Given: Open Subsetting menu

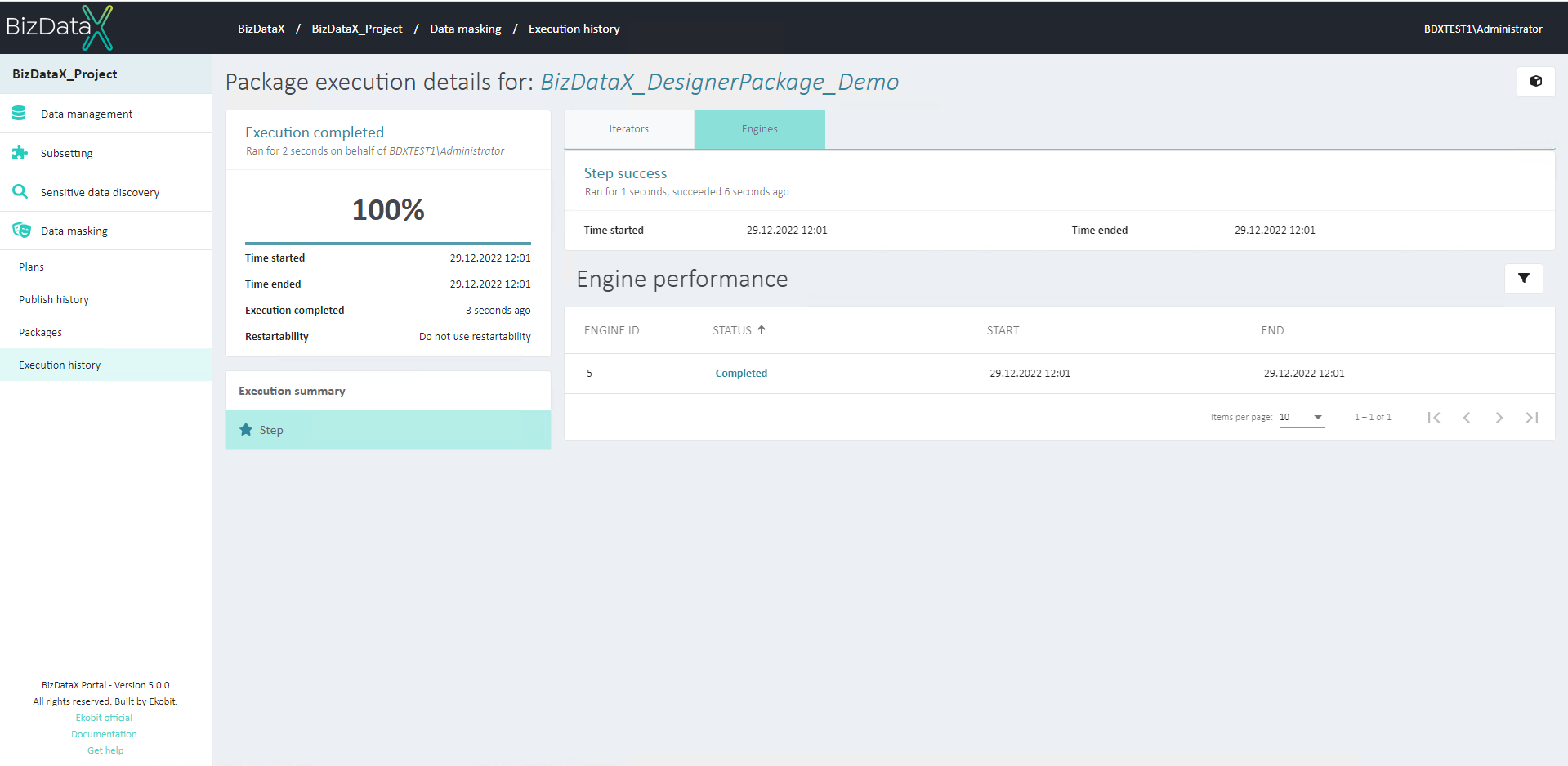Looking at the screenshot, I should click(x=106, y=153).
